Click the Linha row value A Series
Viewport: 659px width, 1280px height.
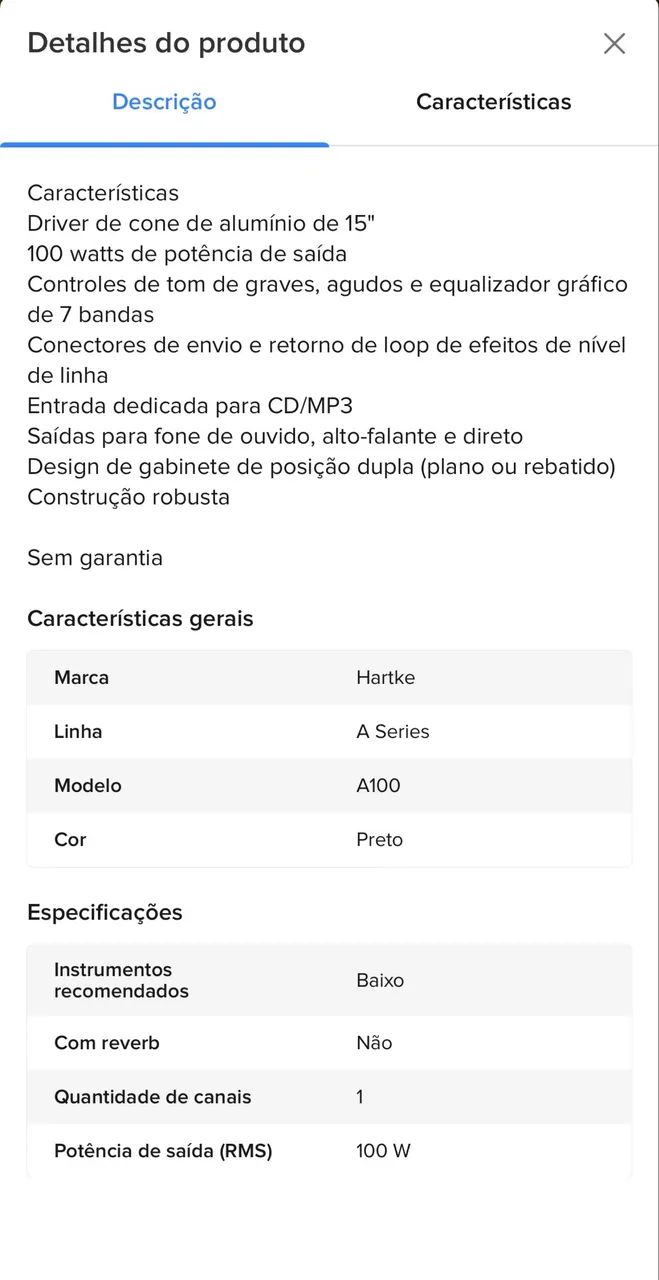393,731
